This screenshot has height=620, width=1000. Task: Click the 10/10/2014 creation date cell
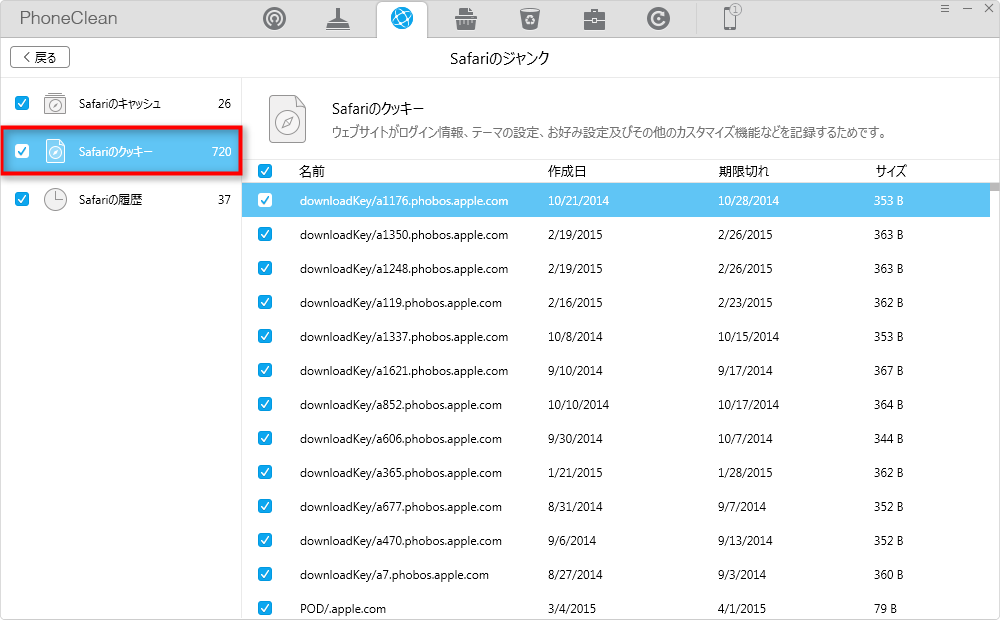(578, 404)
